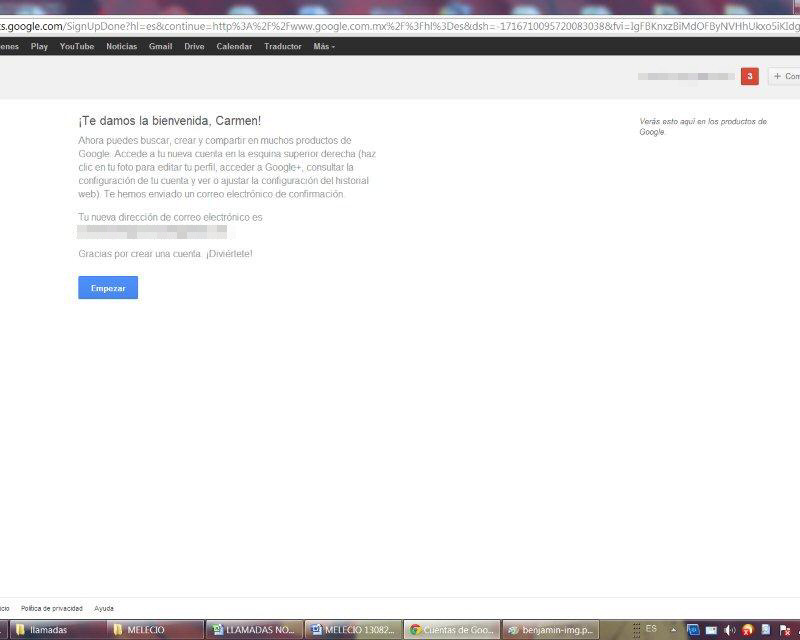This screenshot has height=640, width=800.
Task: Open the Ayuda footer link
Action: click(x=104, y=608)
